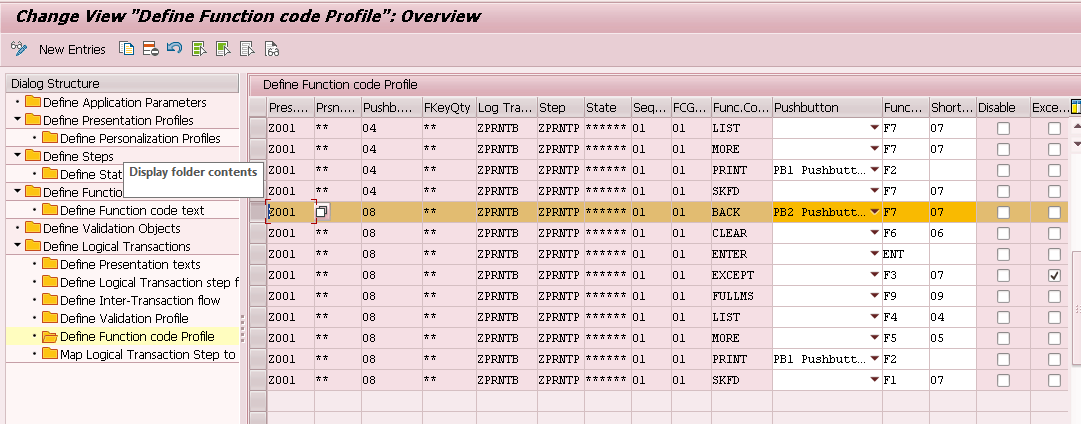The width and height of the screenshot is (1081, 424).
Task: Click the Undo Change arrow icon
Action: pos(174,49)
